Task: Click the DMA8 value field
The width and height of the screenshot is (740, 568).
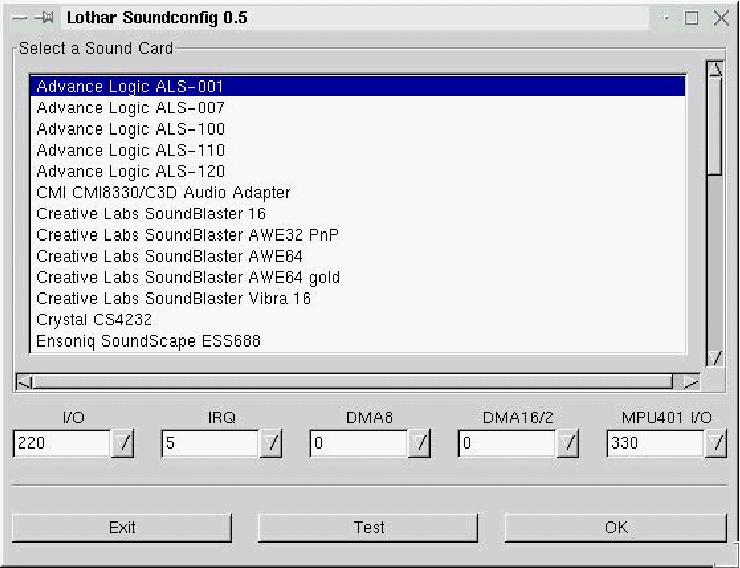Action: click(x=359, y=443)
